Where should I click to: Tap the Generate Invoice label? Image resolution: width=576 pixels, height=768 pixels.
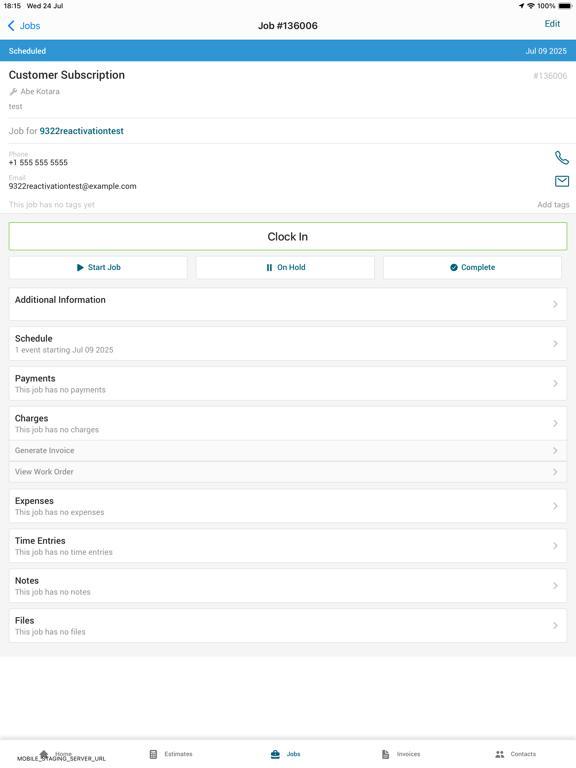tap(45, 451)
